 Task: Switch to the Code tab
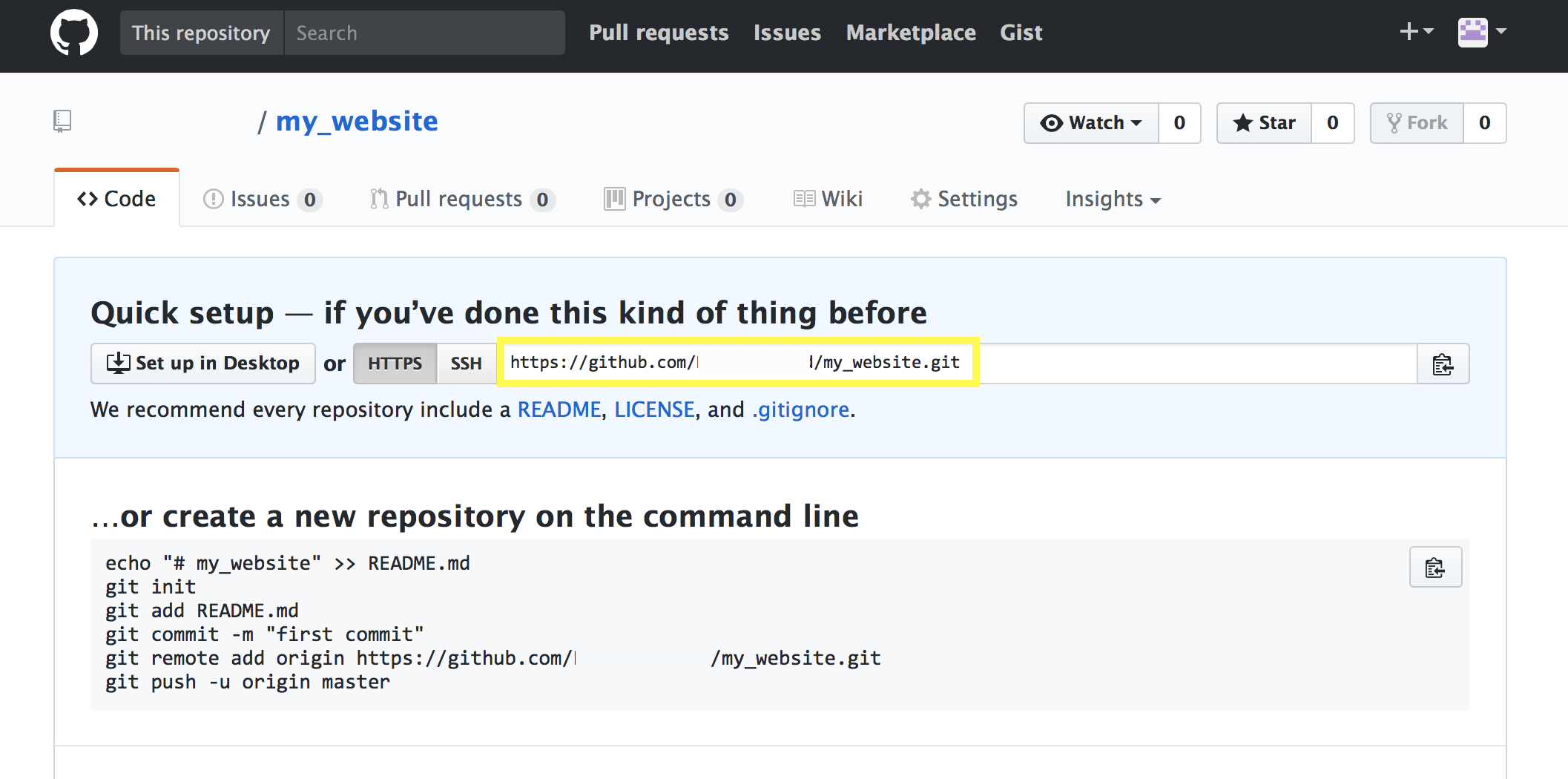coord(116,199)
